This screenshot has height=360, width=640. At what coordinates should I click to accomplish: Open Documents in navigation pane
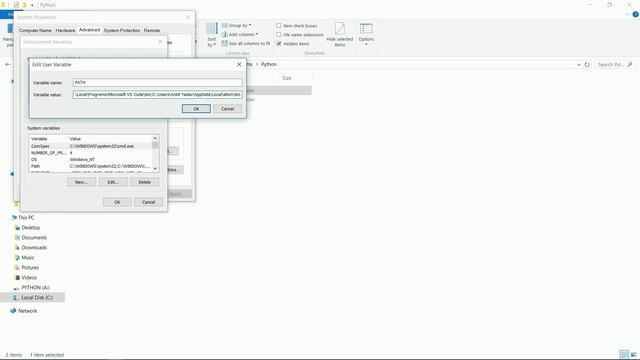point(34,238)
